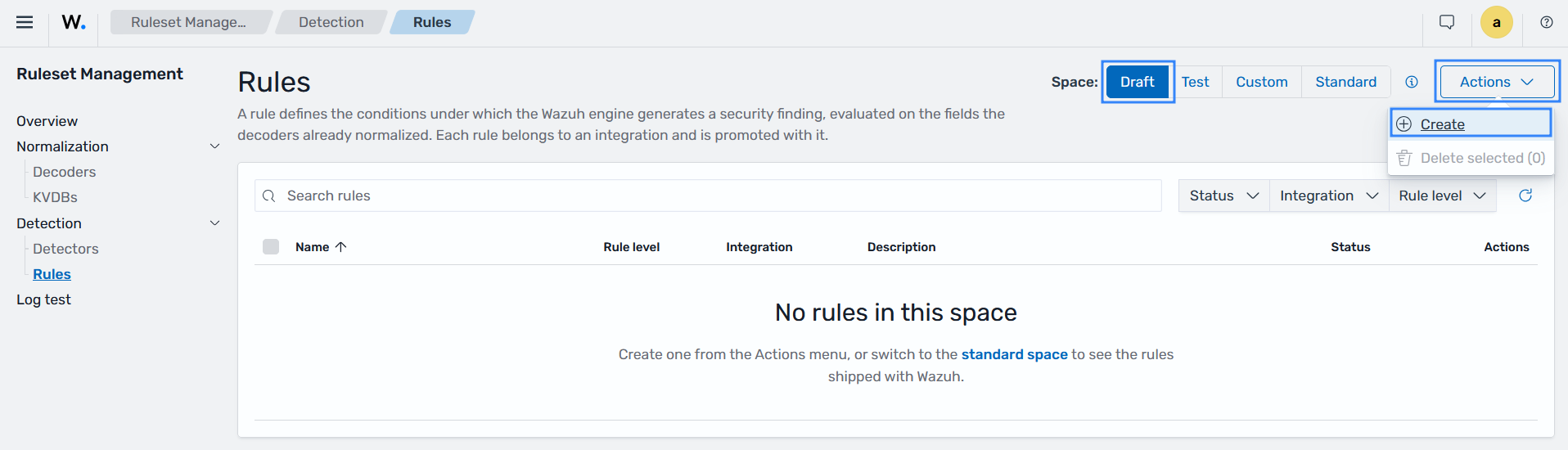Image resolution: width=1568 pixels, height=450 pixels.
Task: Switch to the Test space
Action: coord(1195,82)
